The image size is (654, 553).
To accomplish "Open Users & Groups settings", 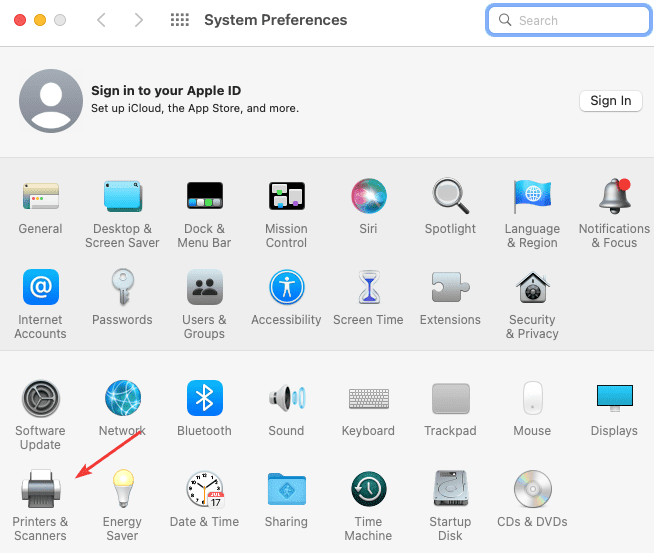I will point(204,288).
